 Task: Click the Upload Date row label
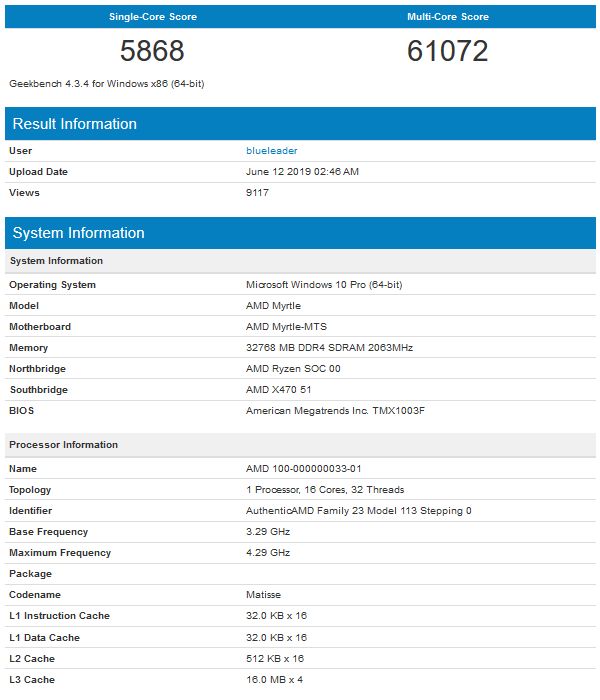coord(38,172)
